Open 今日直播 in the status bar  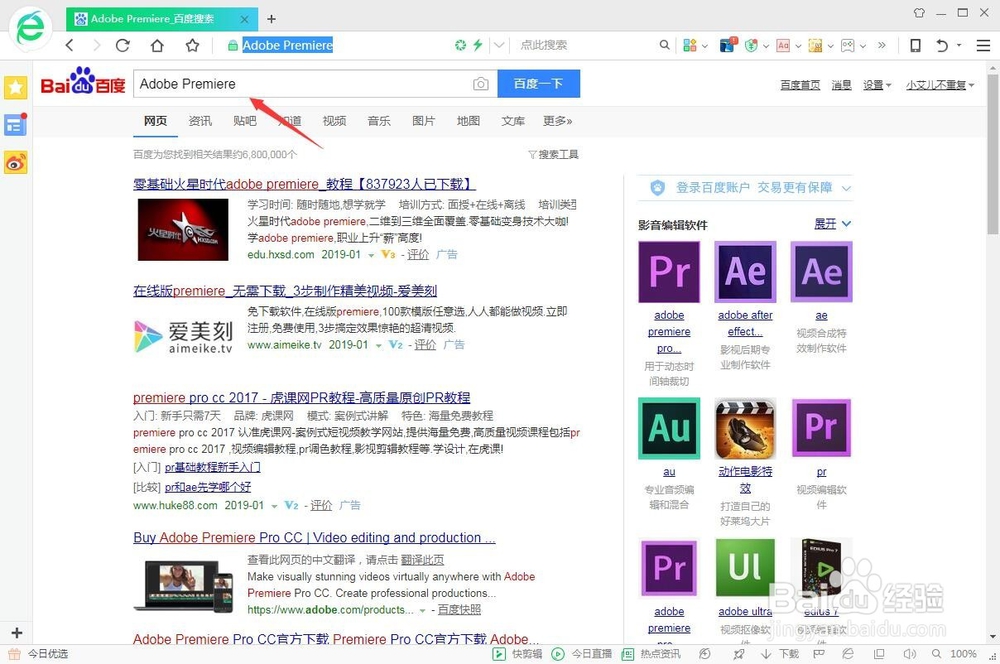pos(581,654)
